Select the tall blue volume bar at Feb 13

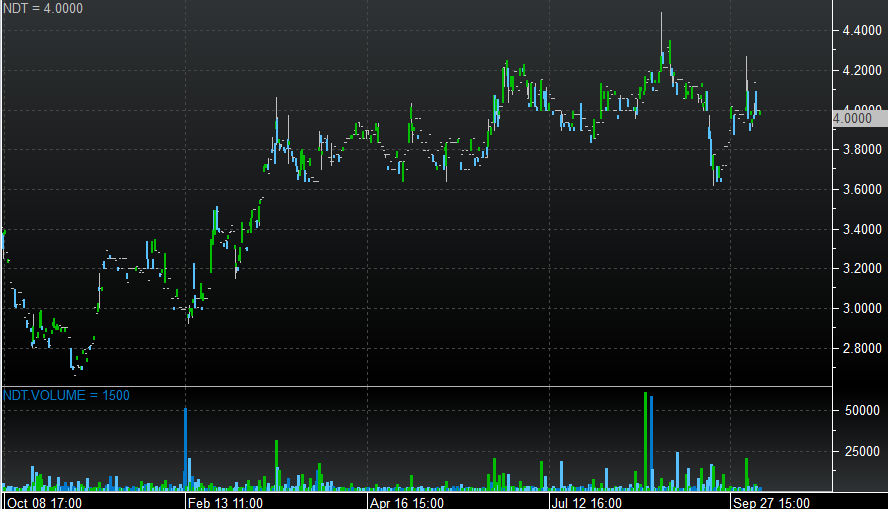tap(186, 448)
